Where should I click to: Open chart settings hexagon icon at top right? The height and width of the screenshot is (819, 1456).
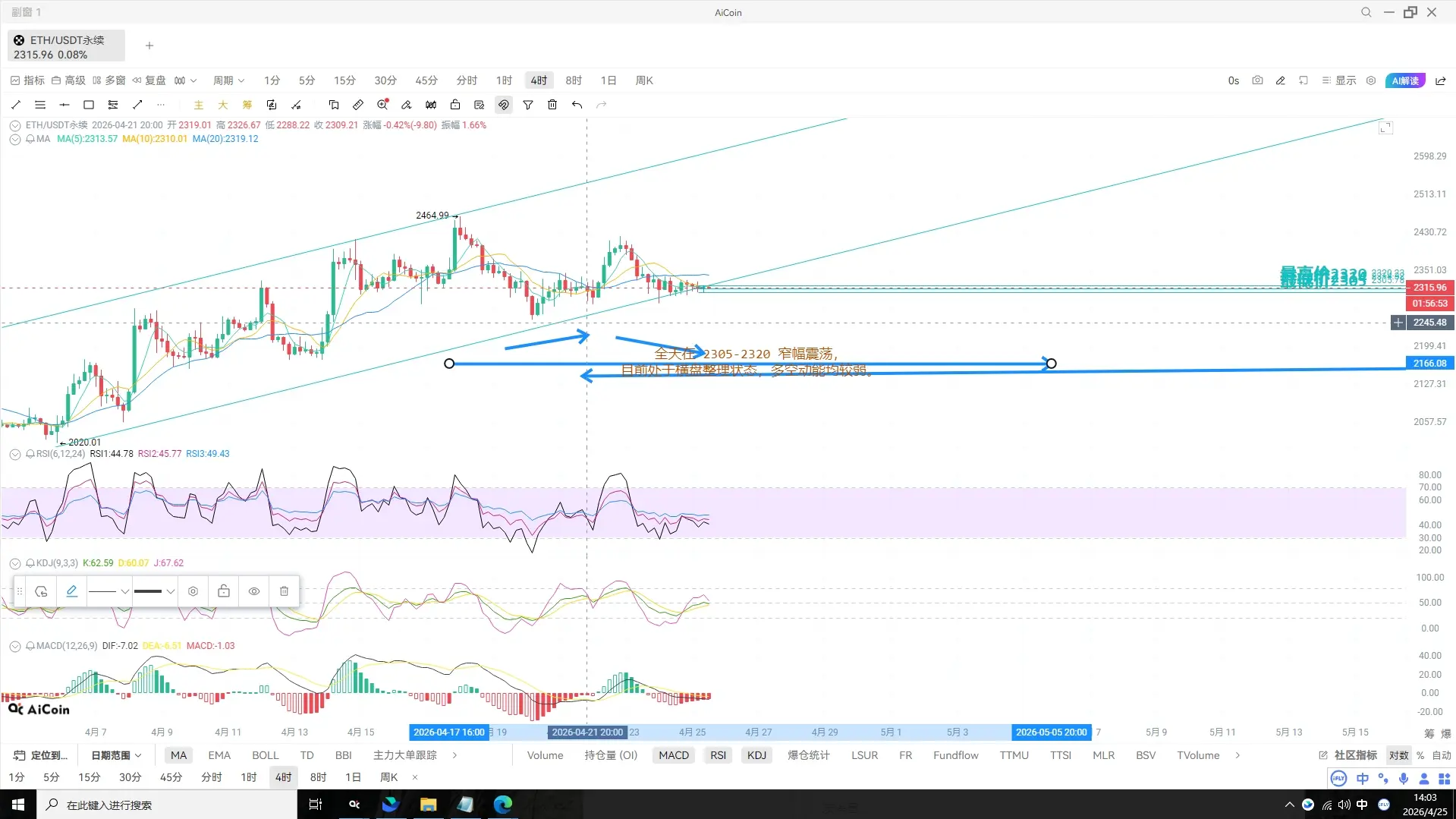tap(1371, 80)
